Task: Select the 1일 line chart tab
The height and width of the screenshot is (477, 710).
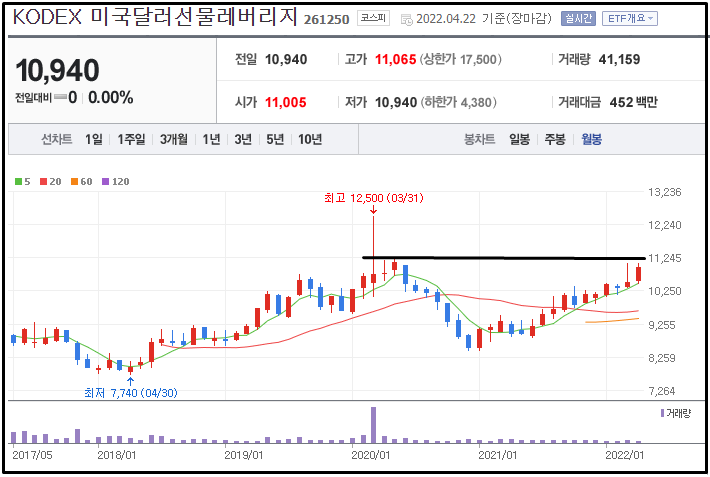Action: (x=94, y=139)
